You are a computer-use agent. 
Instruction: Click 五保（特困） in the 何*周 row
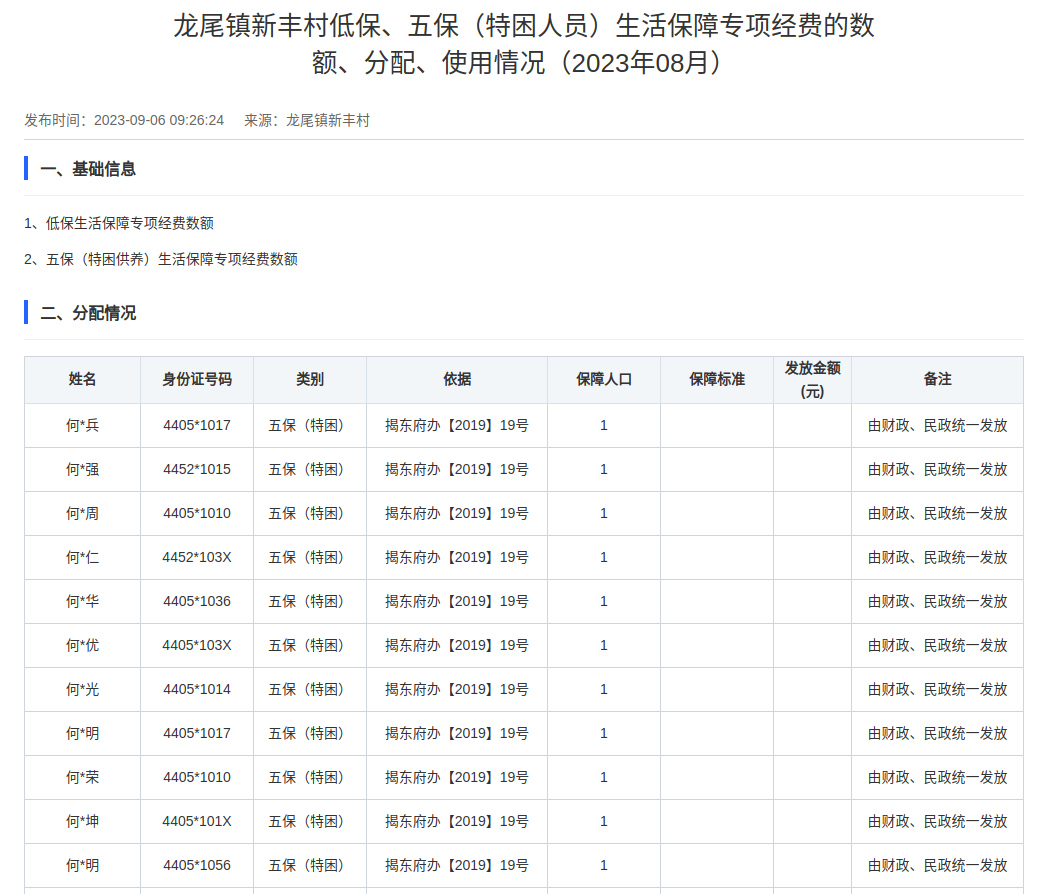310,513
